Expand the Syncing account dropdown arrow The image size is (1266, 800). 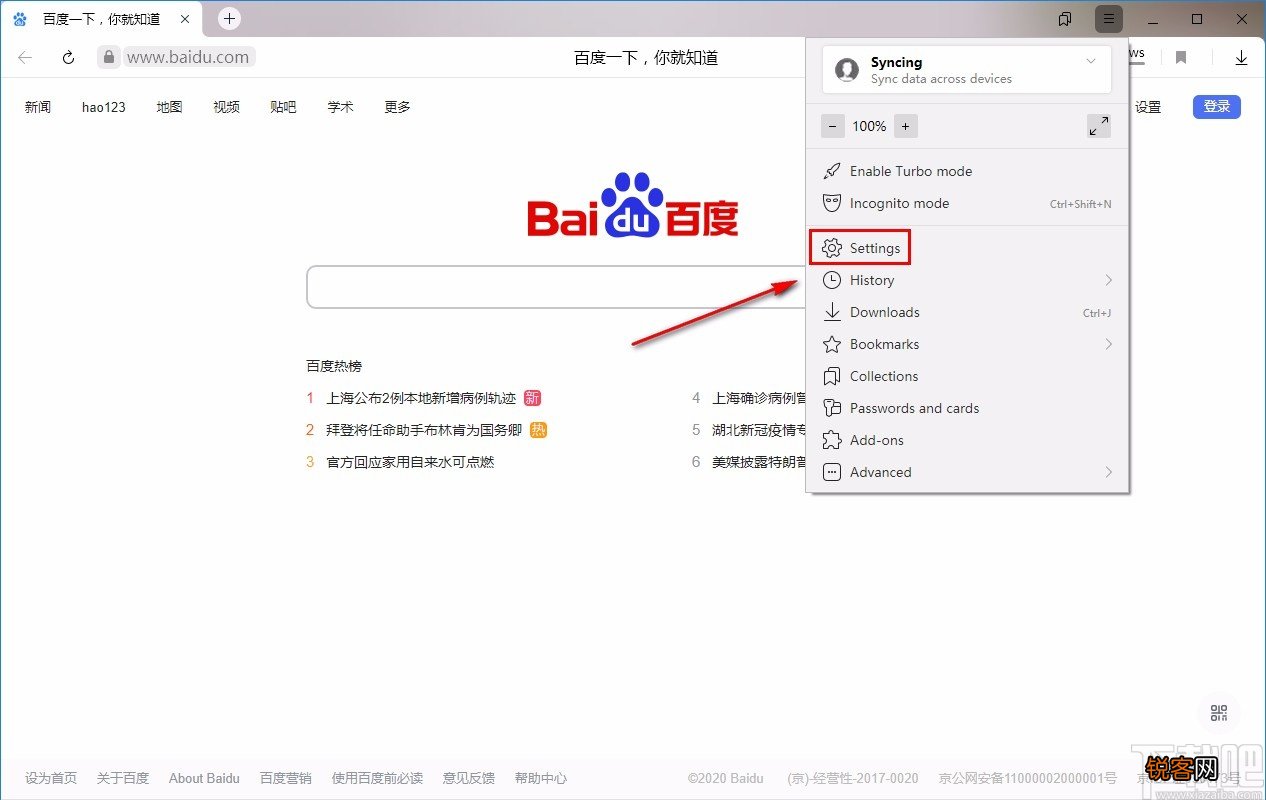pyautogui.click(x=1090, y=61)
